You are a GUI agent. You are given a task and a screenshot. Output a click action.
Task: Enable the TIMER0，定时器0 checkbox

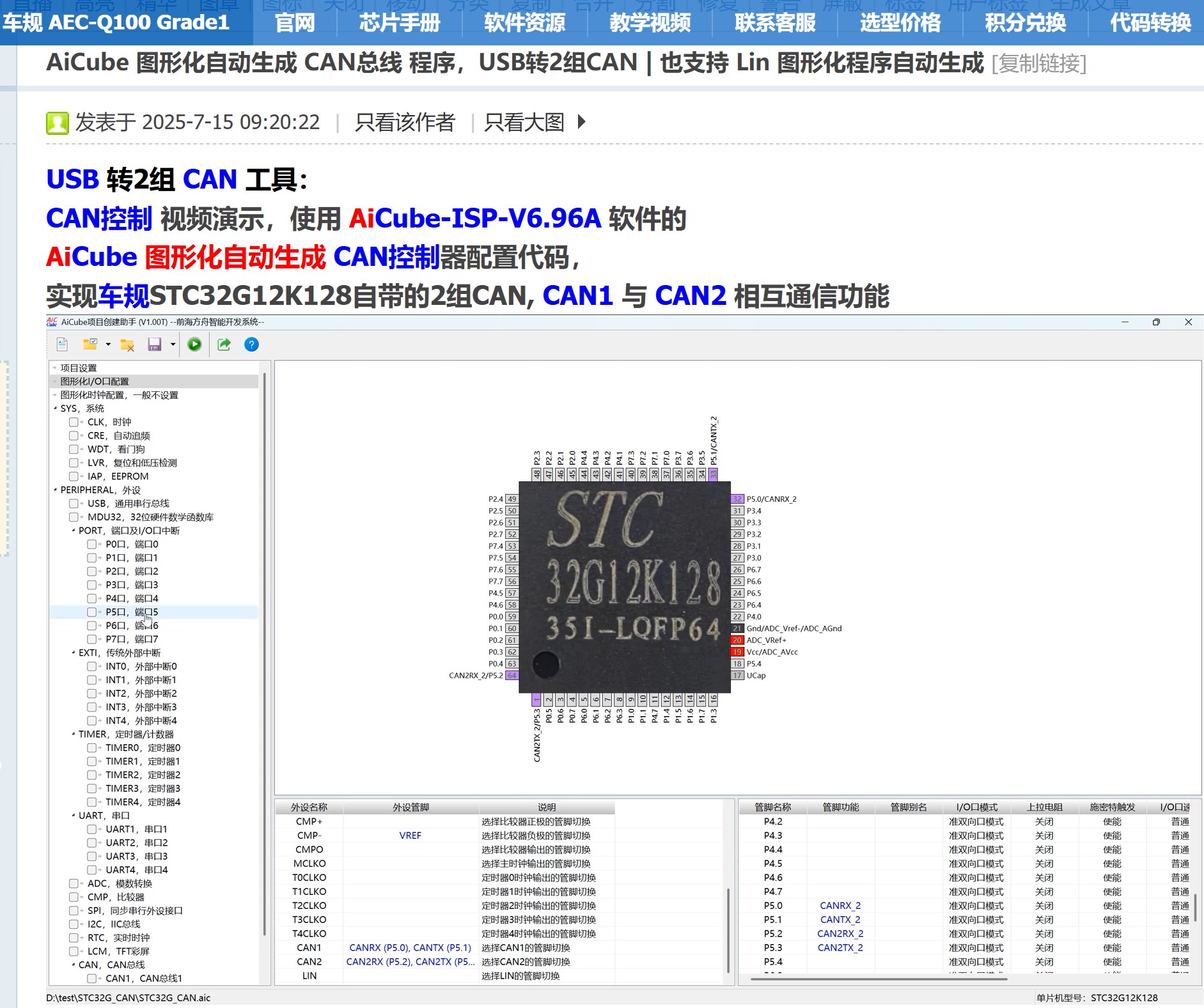pos(91,748)
